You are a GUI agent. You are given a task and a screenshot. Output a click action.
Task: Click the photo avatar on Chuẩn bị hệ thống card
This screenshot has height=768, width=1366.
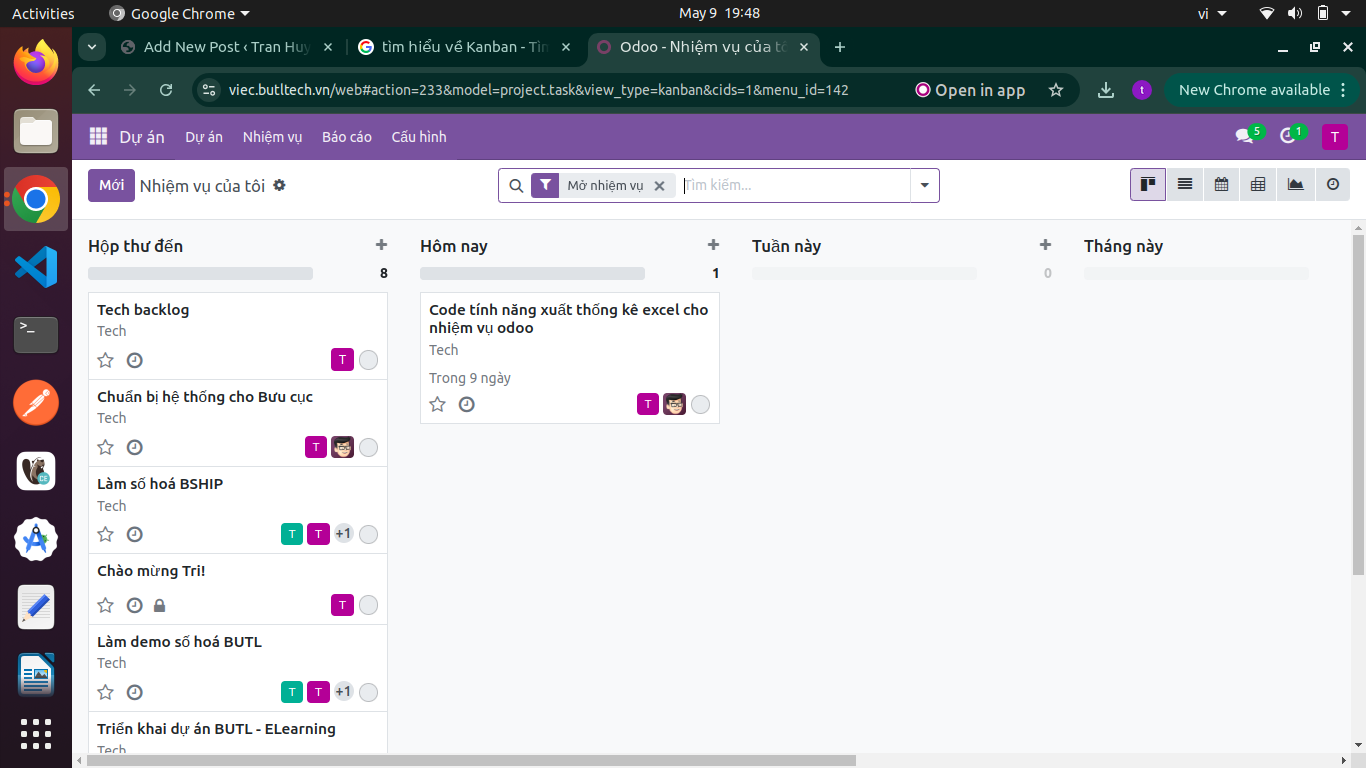[x=343, y=447]
